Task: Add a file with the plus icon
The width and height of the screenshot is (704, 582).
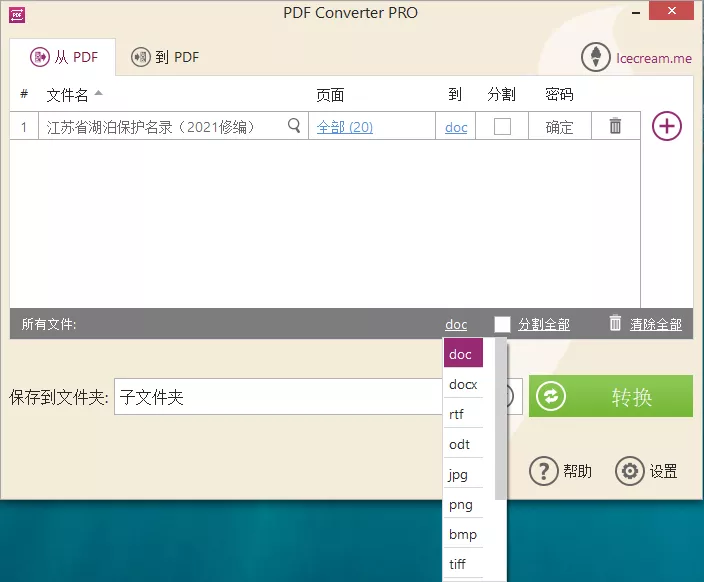Action: pos(666,126)
